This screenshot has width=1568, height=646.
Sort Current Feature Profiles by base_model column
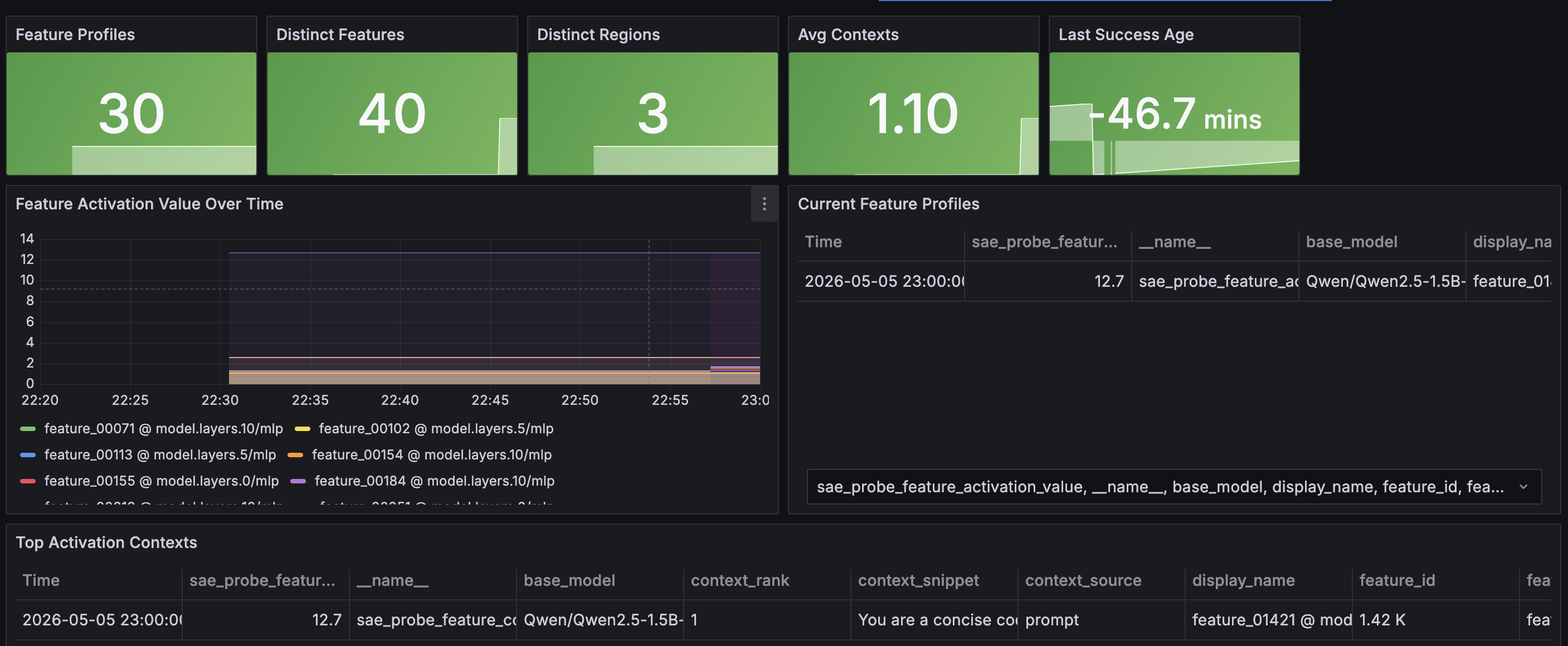pyautogui.click(x=1351, y=242)
